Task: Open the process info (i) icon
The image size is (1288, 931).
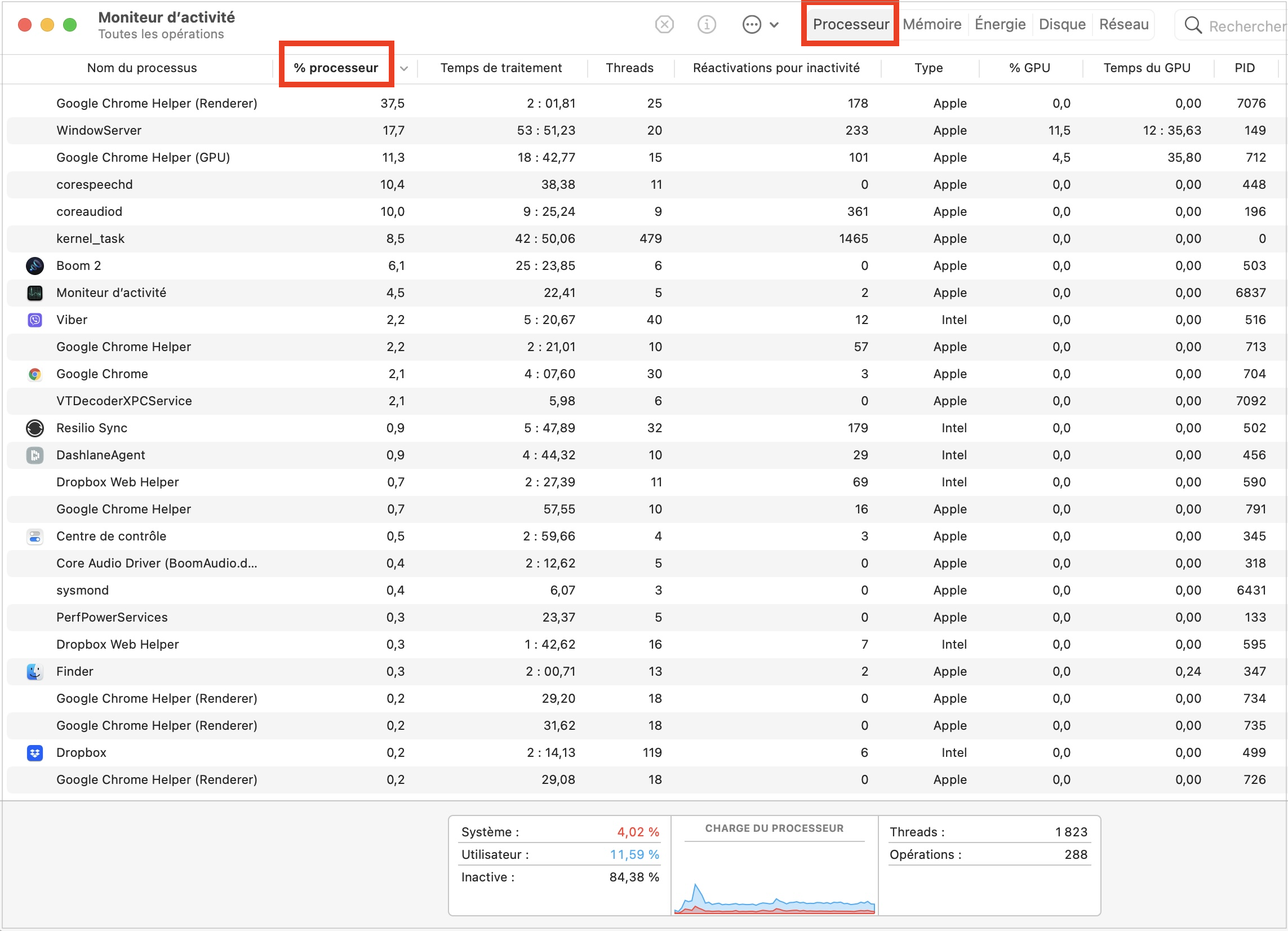Action: point(707,24)
